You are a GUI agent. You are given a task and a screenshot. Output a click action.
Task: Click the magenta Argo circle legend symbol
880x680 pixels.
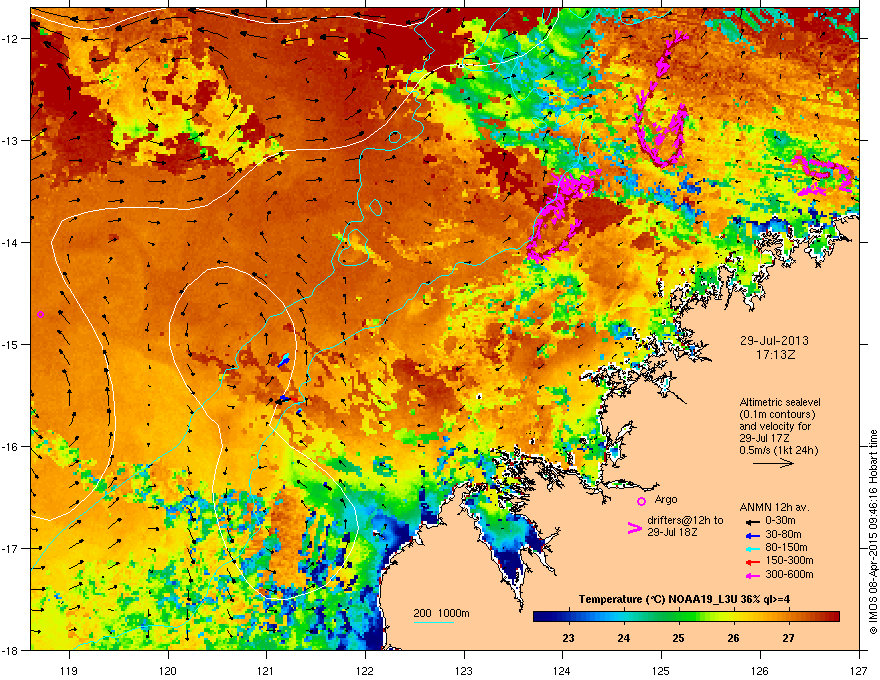(641, 501)
